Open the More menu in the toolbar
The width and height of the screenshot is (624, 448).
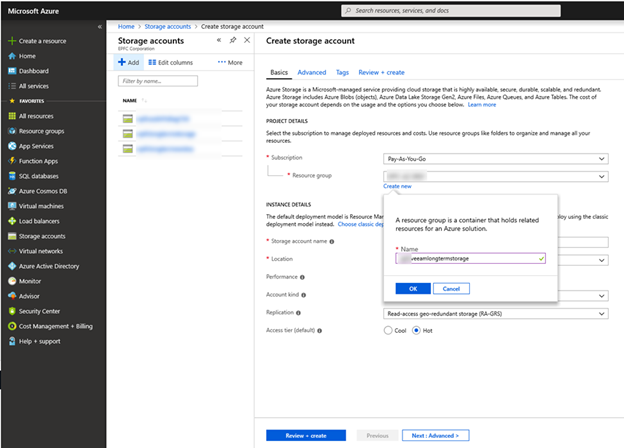(x=230, y=62)
